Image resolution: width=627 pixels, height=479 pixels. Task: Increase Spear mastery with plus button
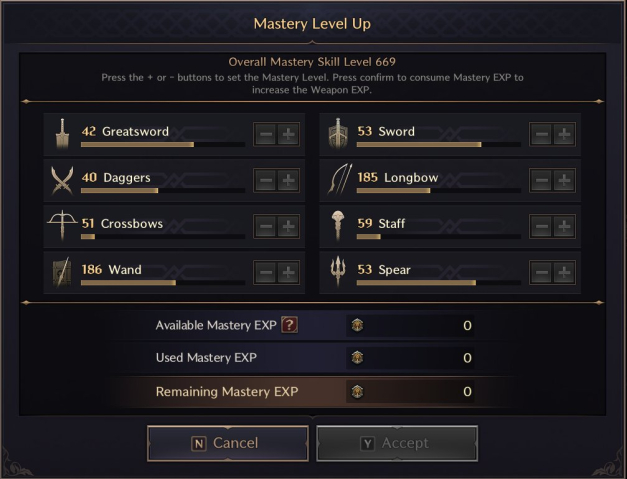(564, 273)
